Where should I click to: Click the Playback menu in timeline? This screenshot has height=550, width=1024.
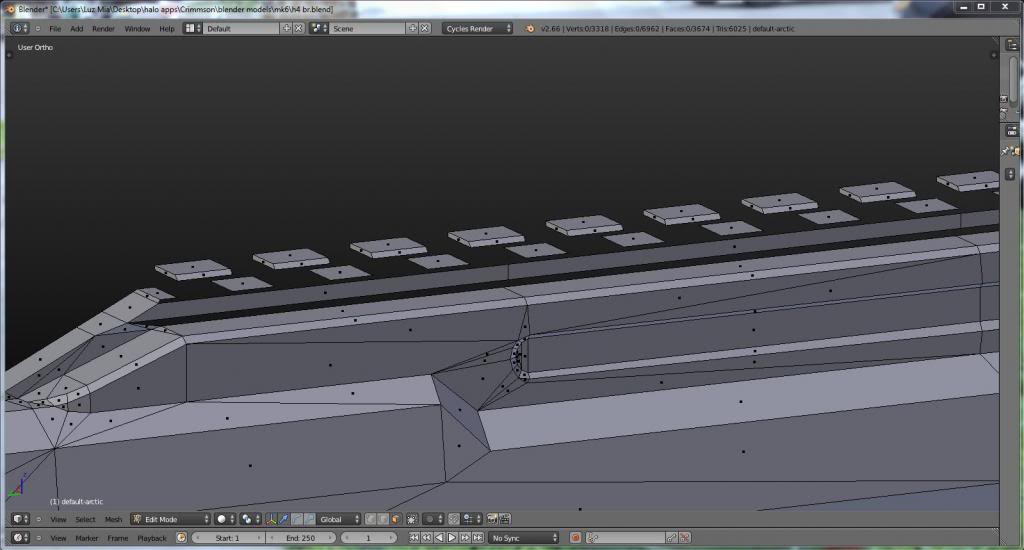tap(152, 538)
